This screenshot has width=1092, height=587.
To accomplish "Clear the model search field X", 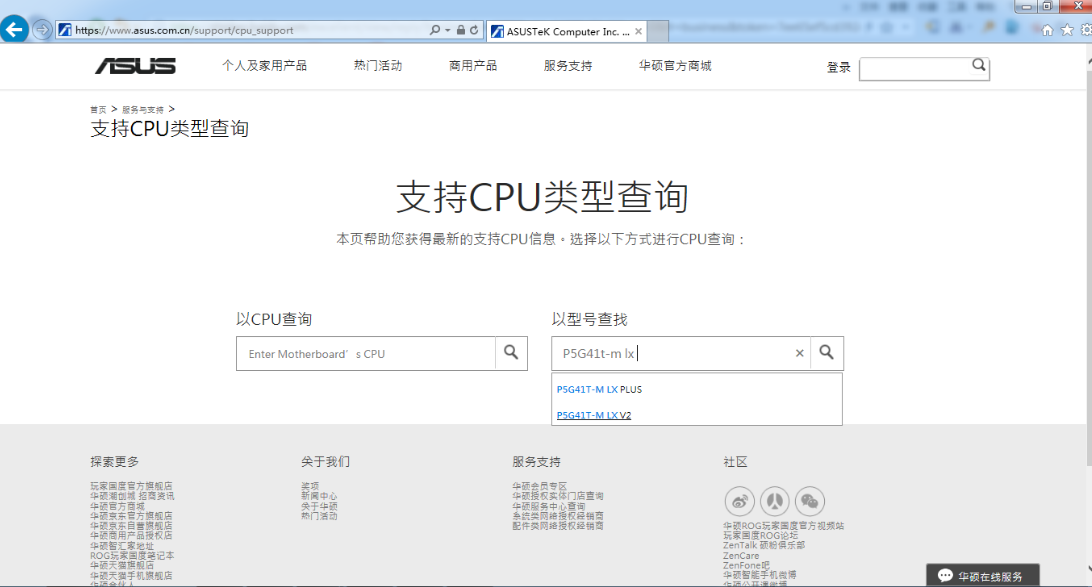I will click(x=800, y=353).
